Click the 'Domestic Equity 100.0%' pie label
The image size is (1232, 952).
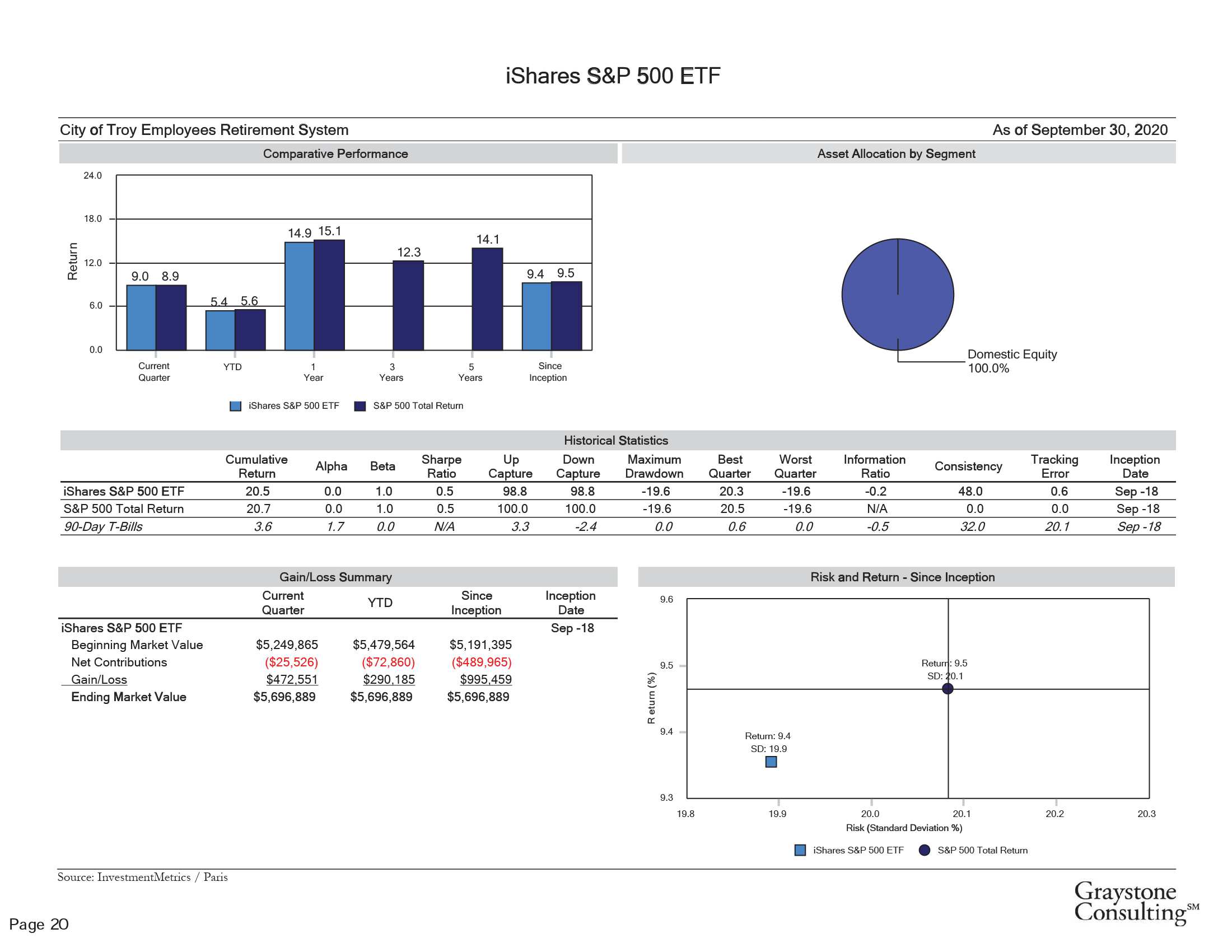(x=1012, y=361)
